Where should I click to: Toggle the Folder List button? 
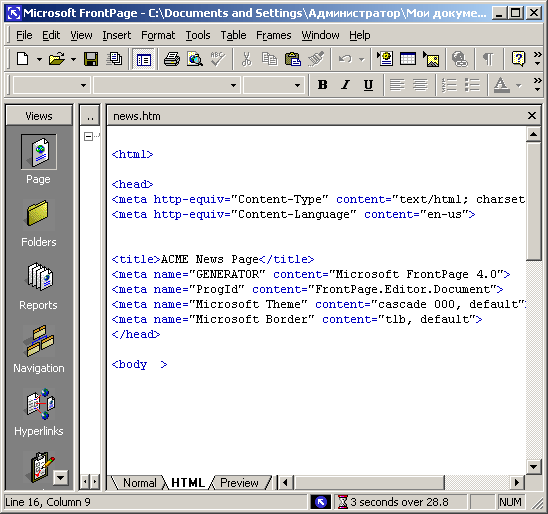(x=143, y=59)
